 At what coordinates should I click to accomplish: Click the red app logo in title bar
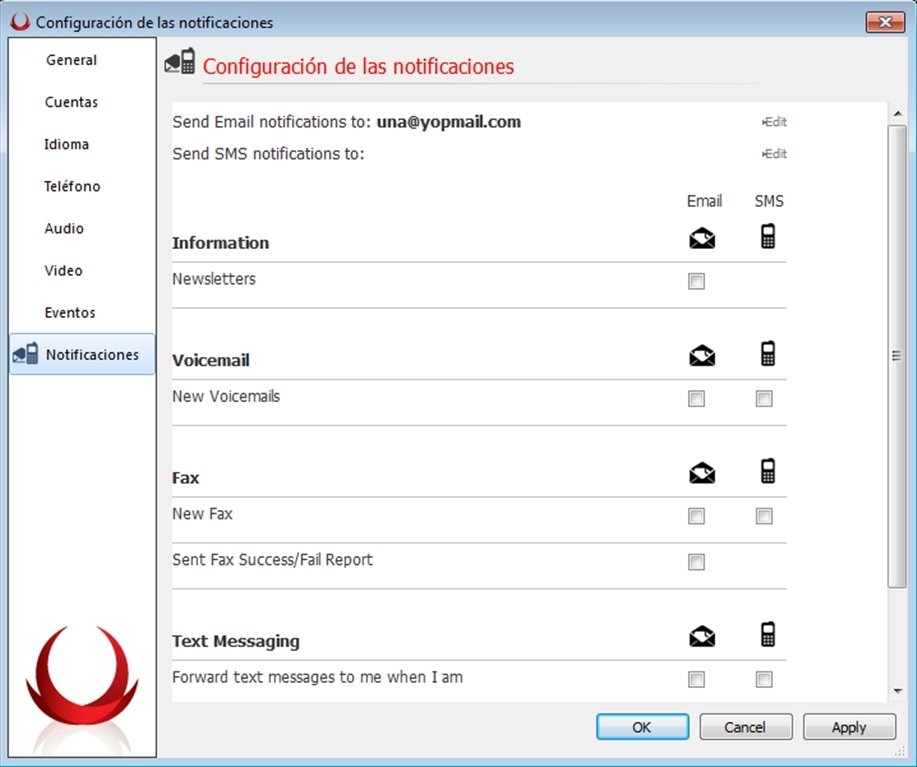(20, 22)
